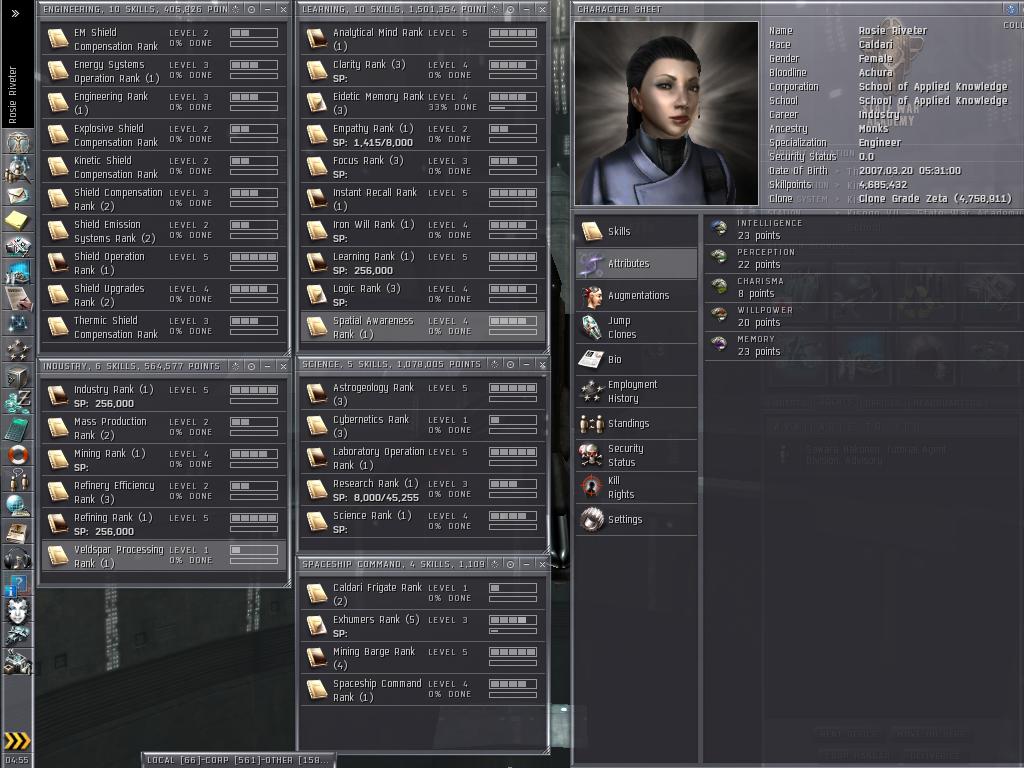This screenshot has height=768, width=1024.
Task: Click the circle button on Learning window header
Action: tap(510, 9)
